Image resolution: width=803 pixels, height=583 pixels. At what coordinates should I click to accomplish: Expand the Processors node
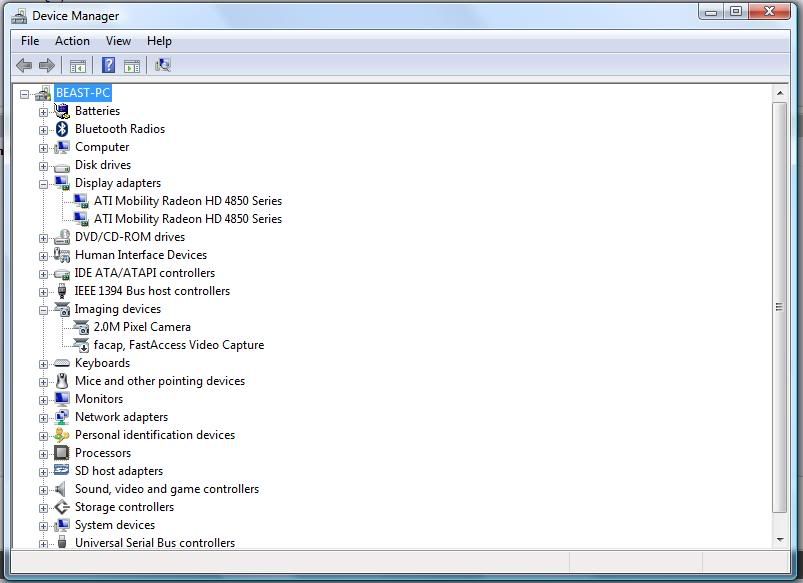point(44,454)
